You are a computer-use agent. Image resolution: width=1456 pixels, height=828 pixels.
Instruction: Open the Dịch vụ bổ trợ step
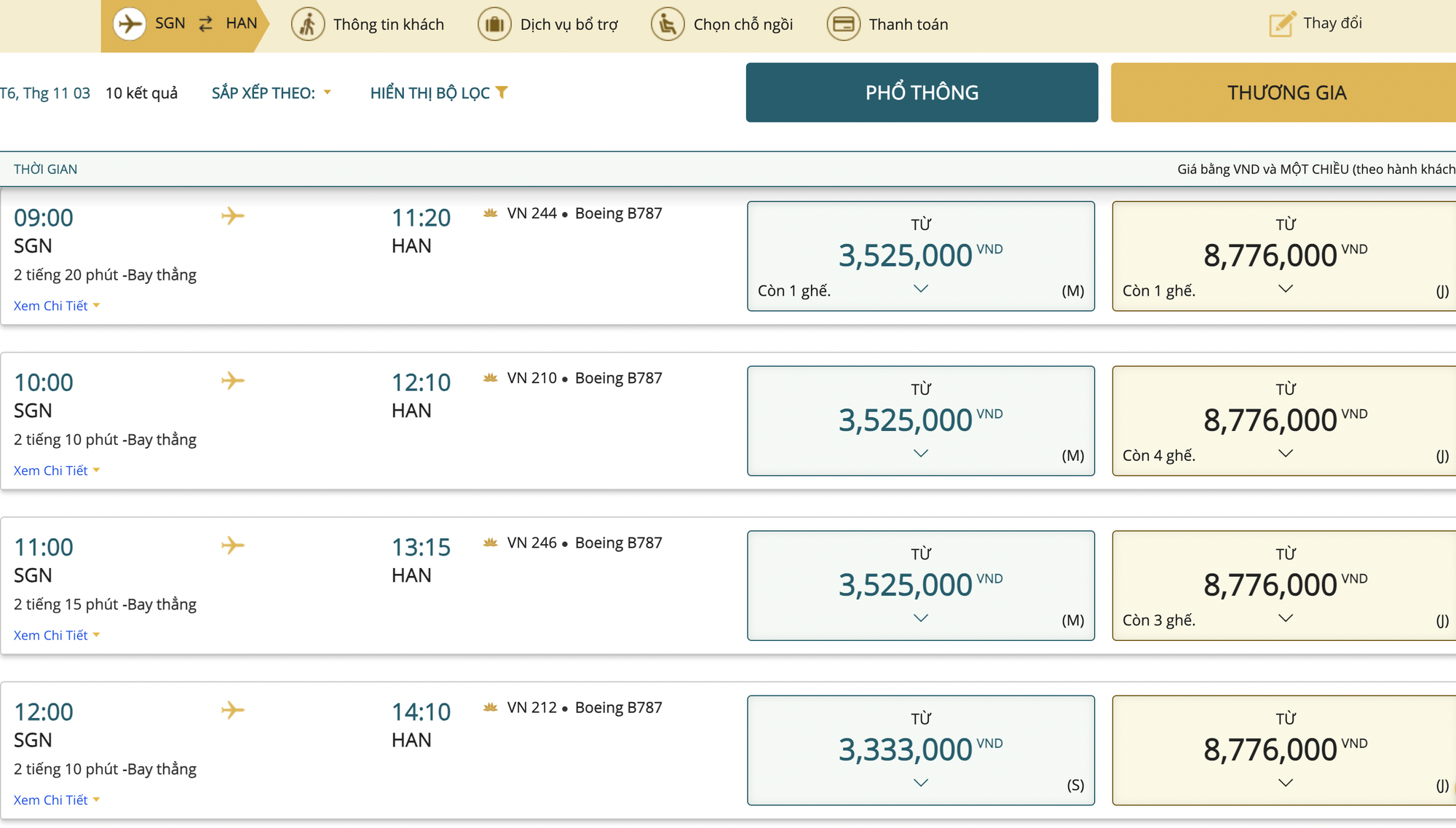pyautogui.click(x=548, y=24)
